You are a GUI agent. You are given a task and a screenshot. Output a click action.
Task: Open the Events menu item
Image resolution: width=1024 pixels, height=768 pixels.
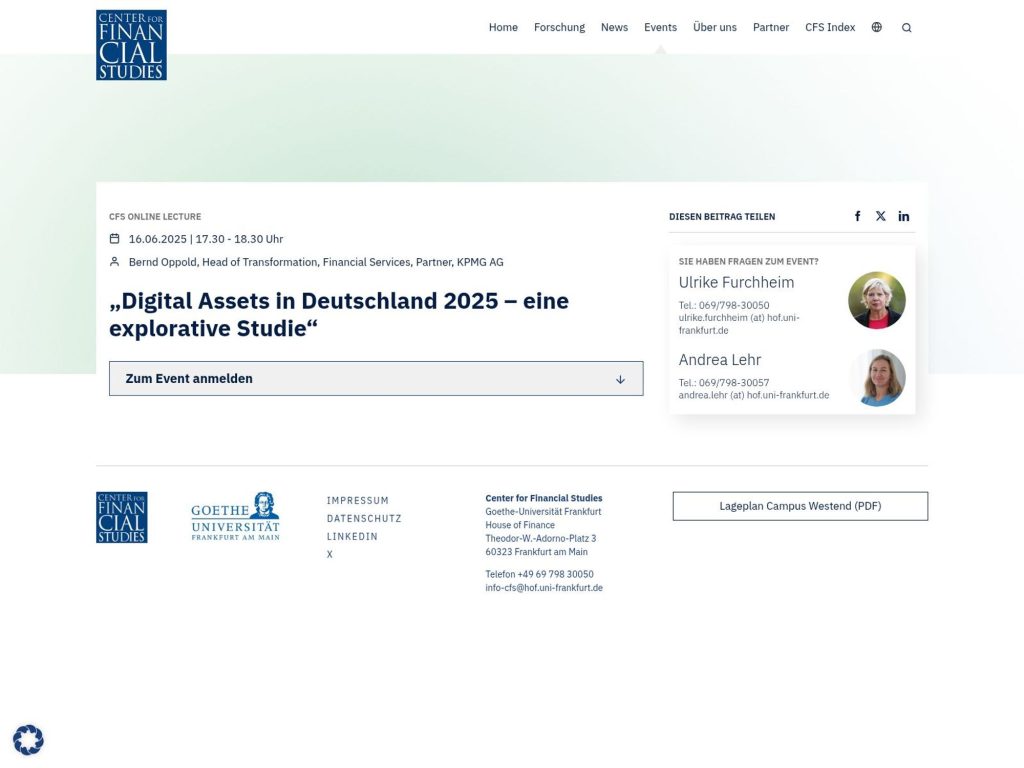coord(660,27)
